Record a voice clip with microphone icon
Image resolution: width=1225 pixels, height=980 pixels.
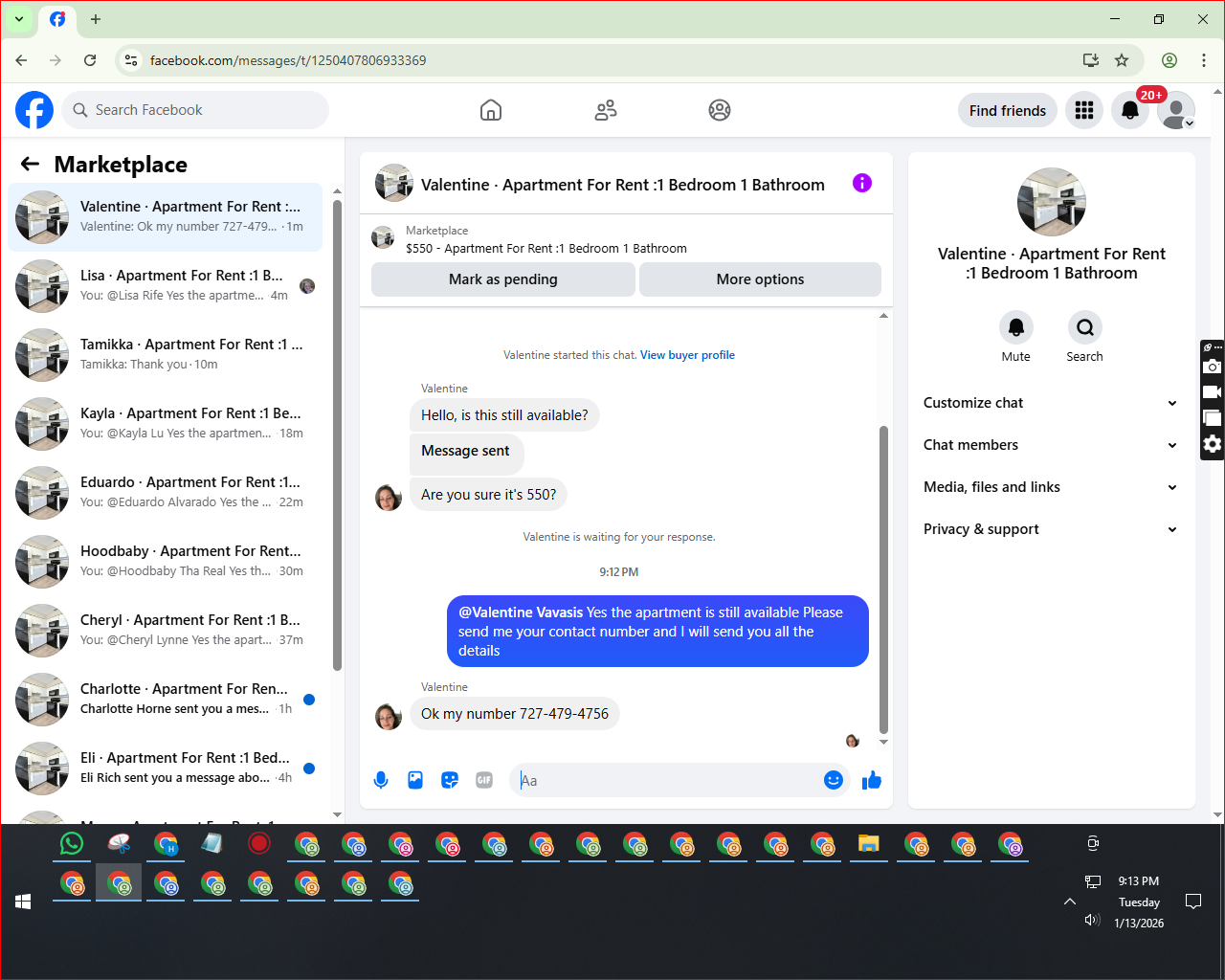pos(381,780)
